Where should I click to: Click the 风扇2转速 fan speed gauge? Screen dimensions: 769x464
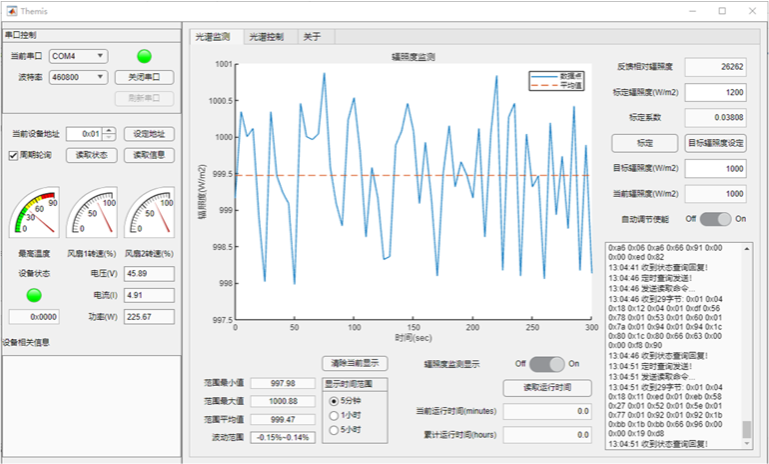coord(149,213)
